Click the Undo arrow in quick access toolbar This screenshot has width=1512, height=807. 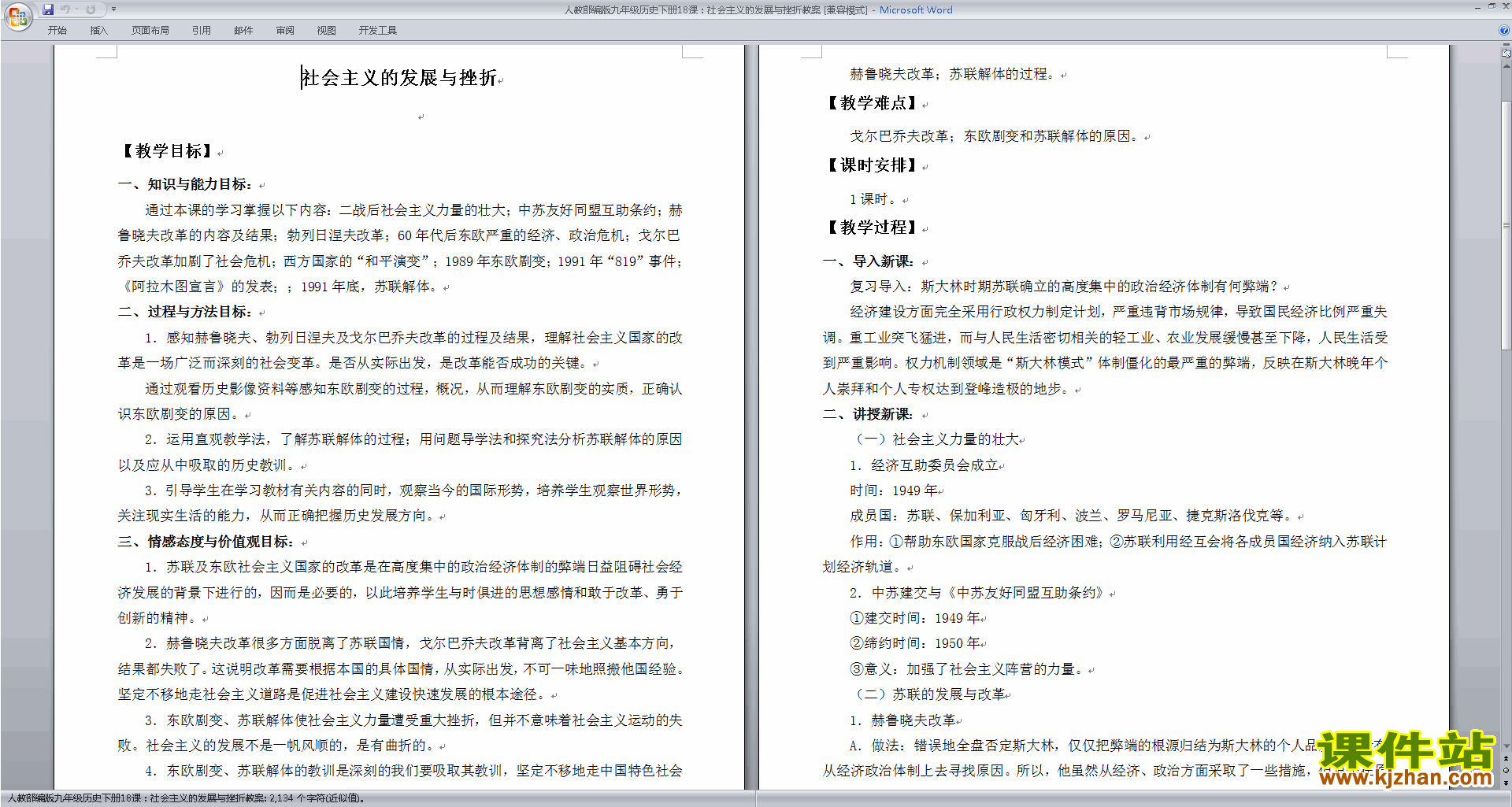coord(65,9)
